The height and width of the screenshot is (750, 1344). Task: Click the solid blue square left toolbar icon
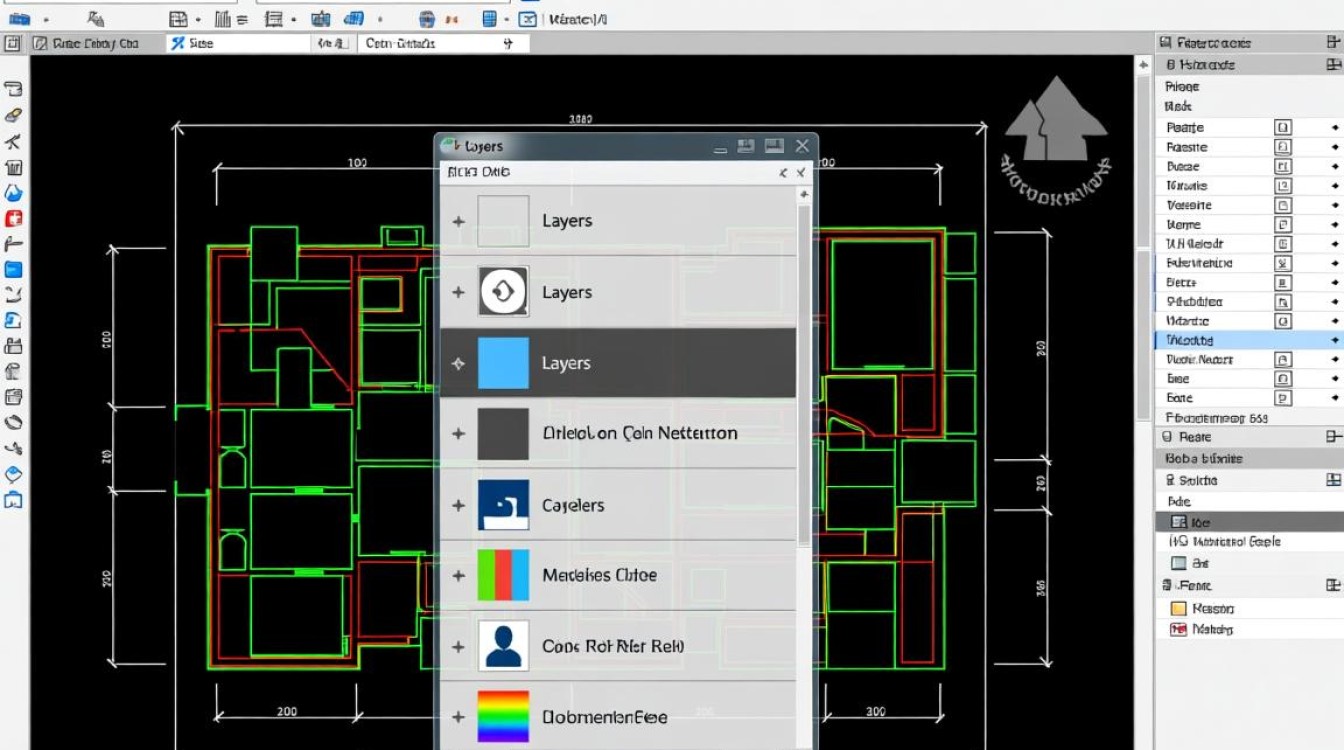click(14, 269)
